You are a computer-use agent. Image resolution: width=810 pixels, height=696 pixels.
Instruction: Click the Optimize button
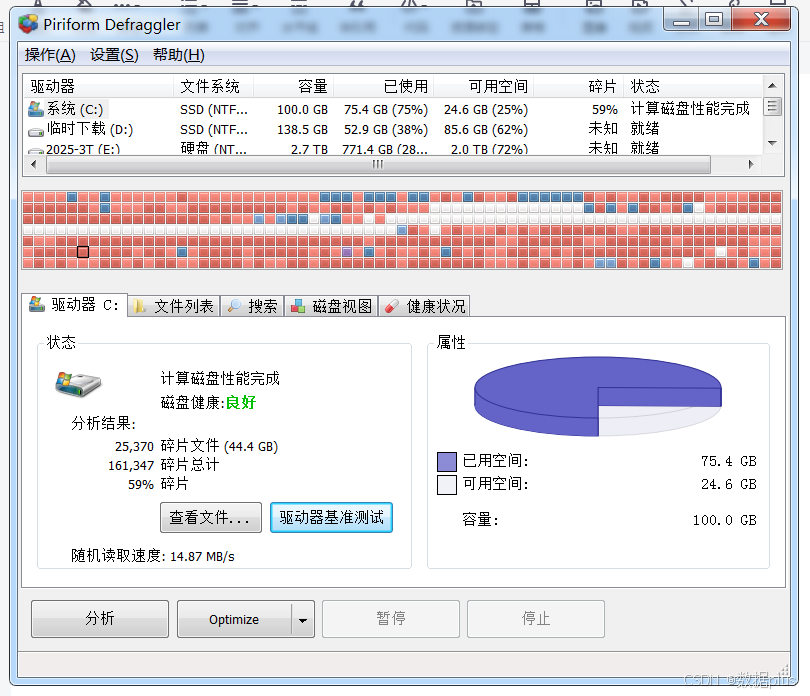pyautogui.click(x=234, y=619)
